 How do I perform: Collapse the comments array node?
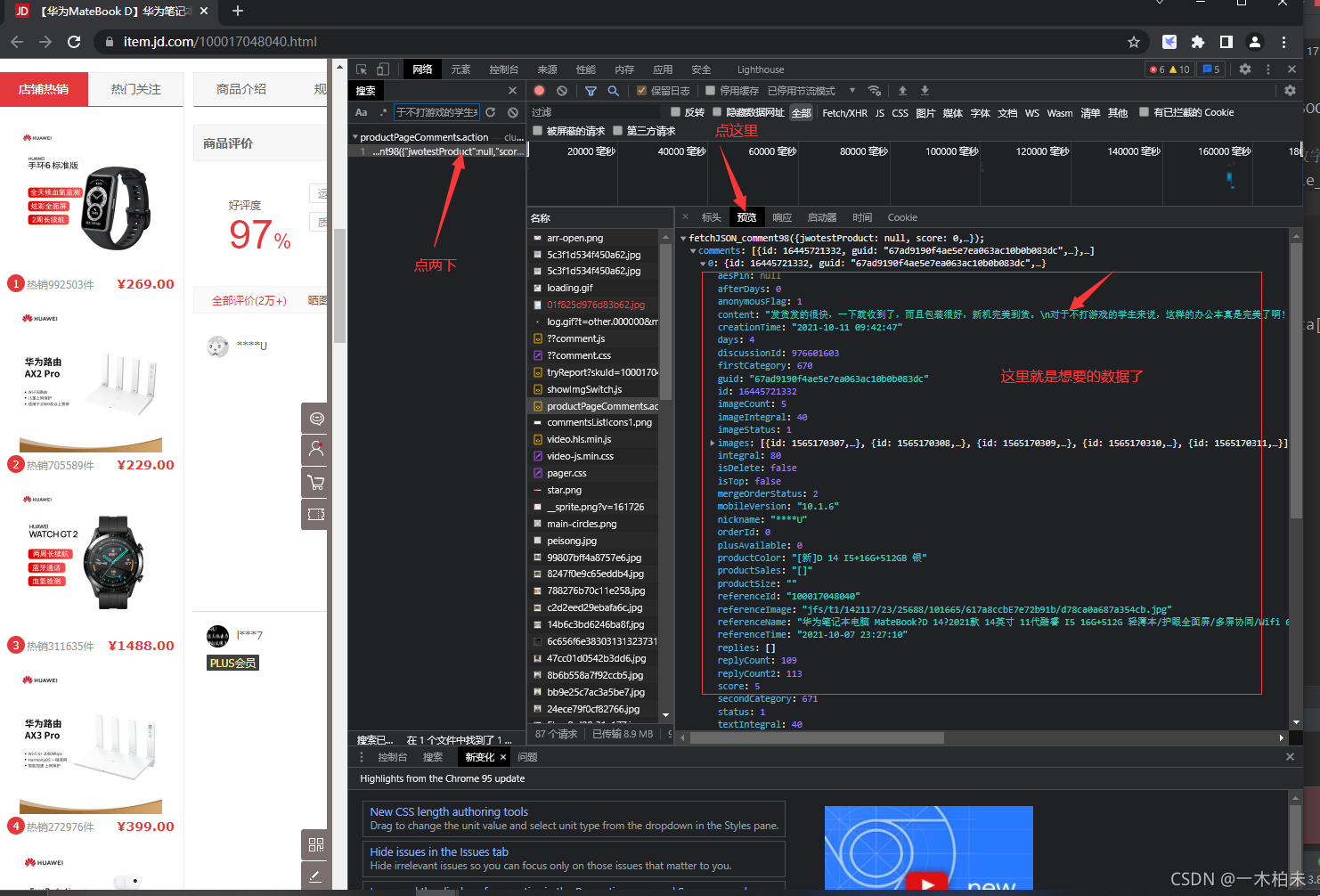point(693,251)
